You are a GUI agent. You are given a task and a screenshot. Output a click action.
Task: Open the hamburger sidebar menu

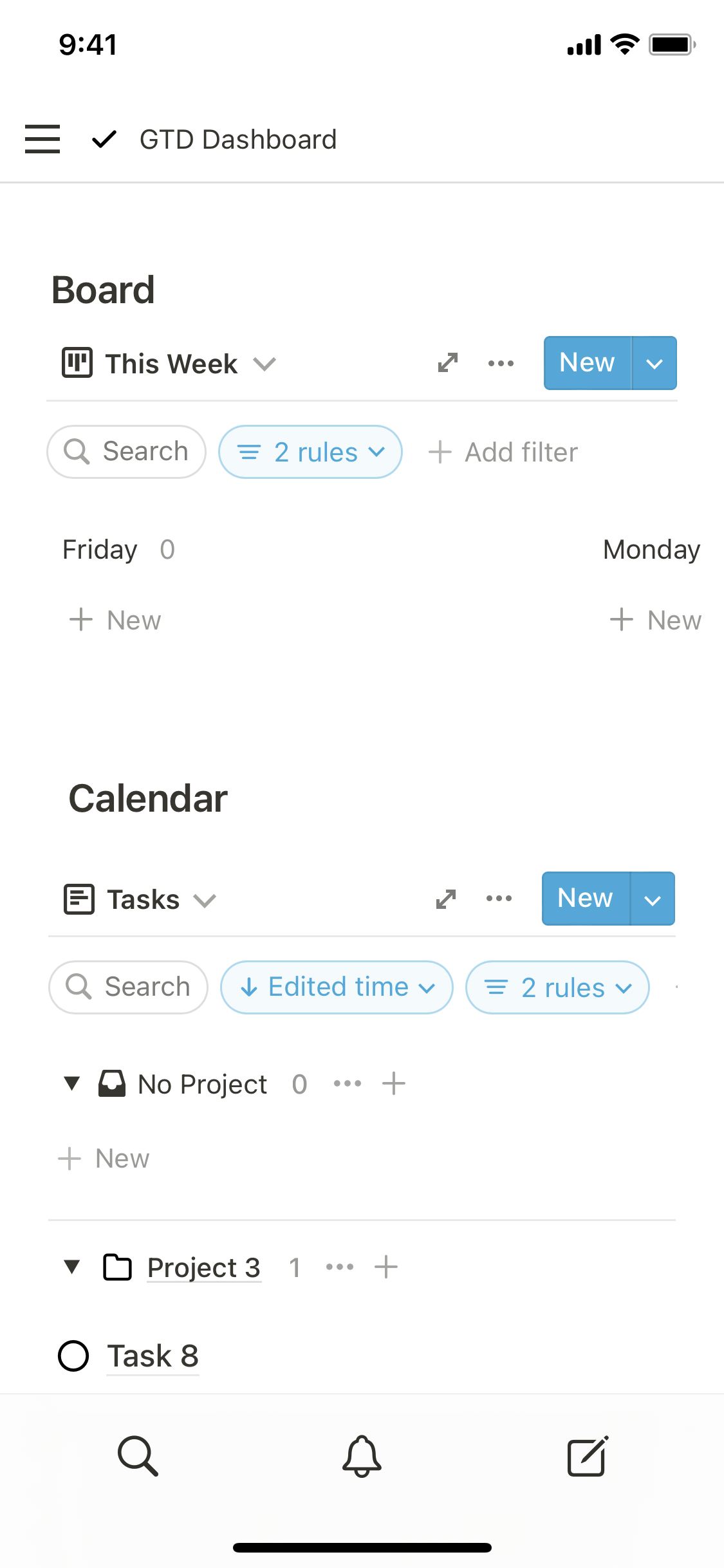(42, 139)
